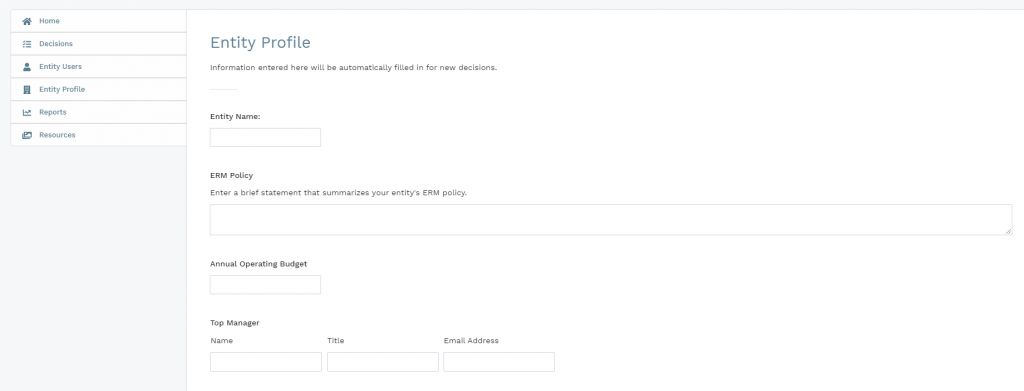Image resolution: width=1024 pixels, height=391 pixels.
Task: Click the Reports chart icon
Action: 27,112
